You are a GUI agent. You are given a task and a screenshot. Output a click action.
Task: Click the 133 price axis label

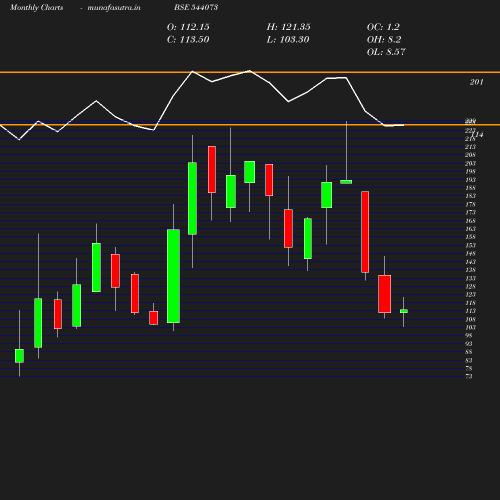click(x=471, y=278)
